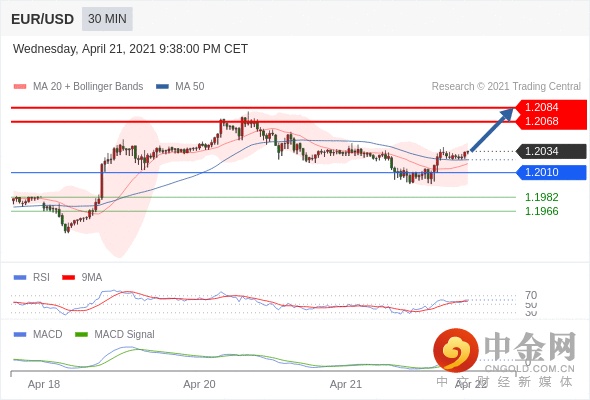Click the 'Apr 20' date axis label
590x400 pixels.
pyautogui.click(x=199, y=384)
